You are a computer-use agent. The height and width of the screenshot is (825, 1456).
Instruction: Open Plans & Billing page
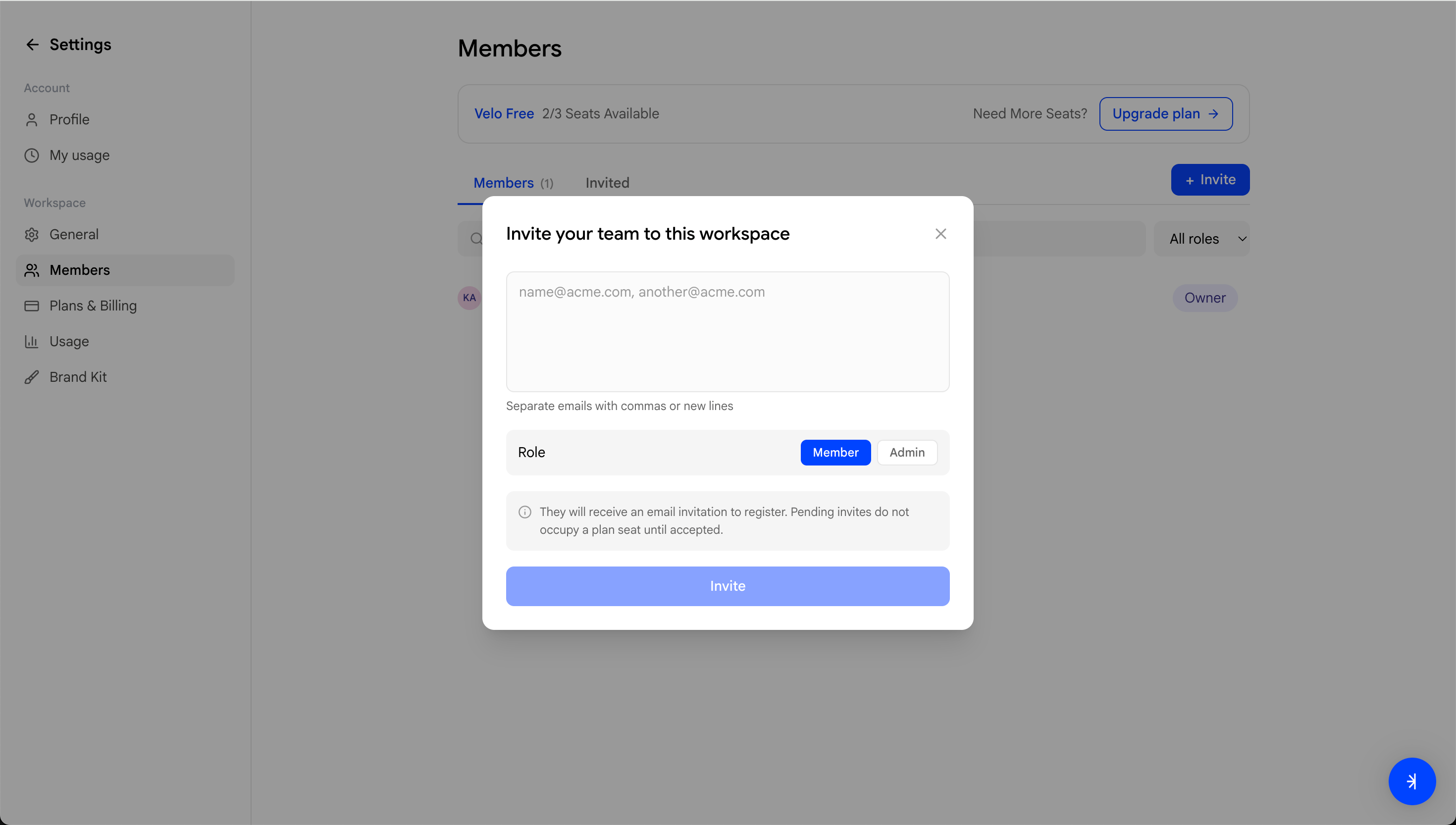125,306
